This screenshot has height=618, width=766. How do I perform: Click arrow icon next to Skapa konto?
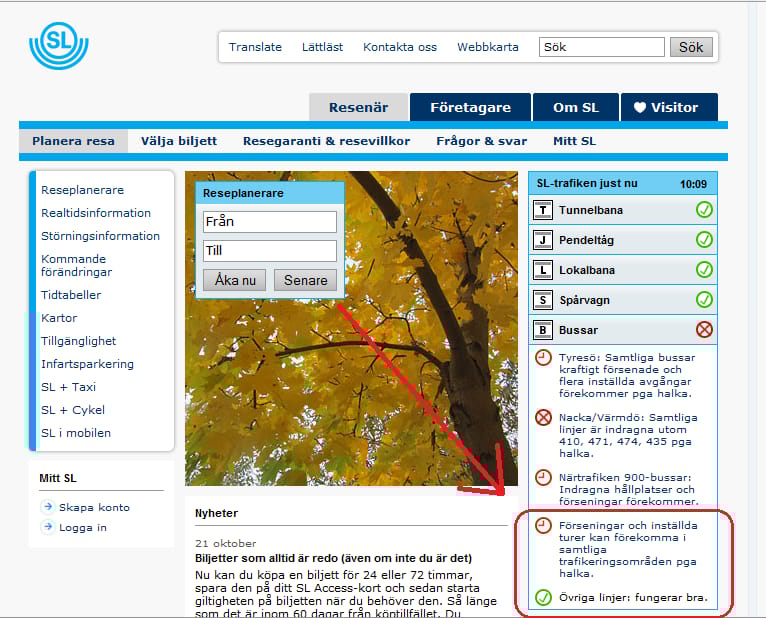click(47, 507)
